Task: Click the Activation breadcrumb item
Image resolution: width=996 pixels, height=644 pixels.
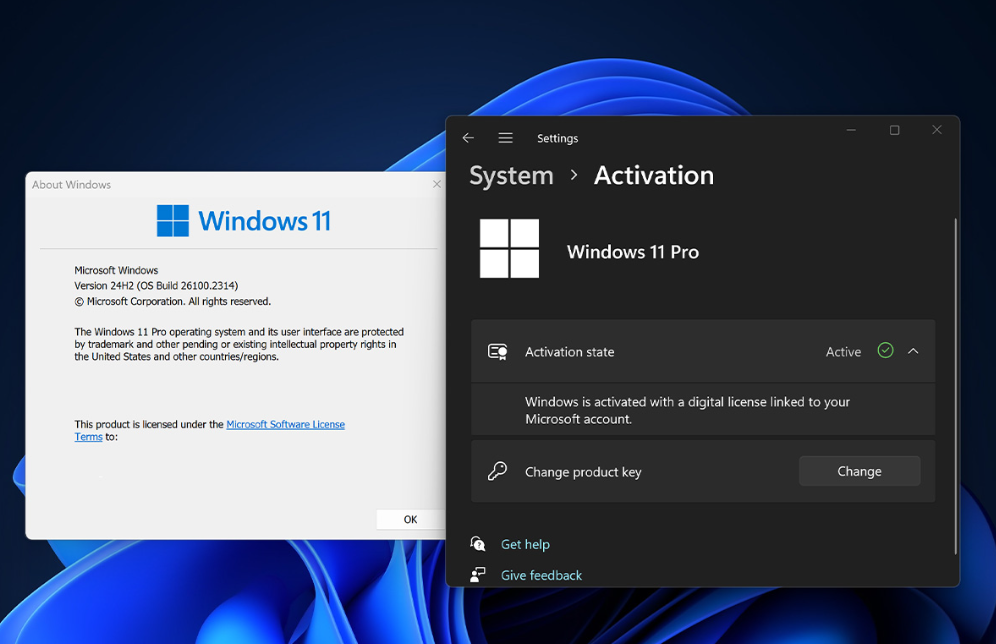Action: (654, 175)
